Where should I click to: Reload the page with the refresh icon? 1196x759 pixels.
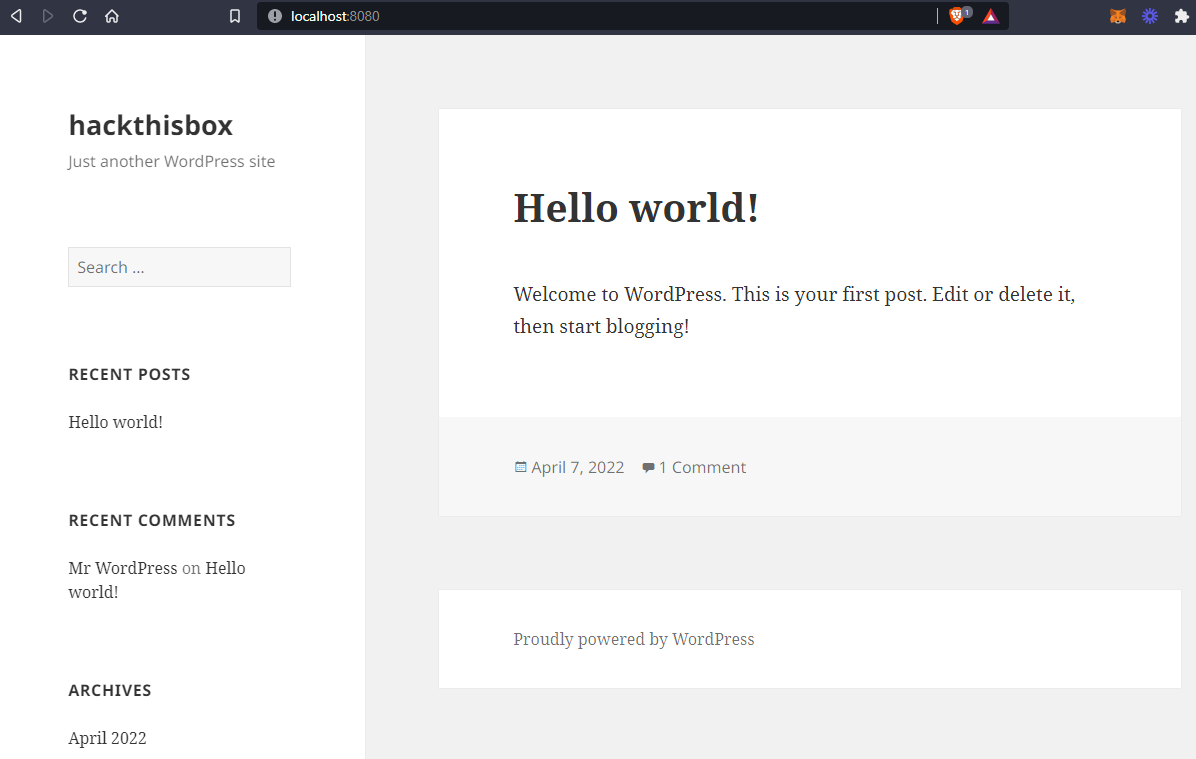coord(79,16)
